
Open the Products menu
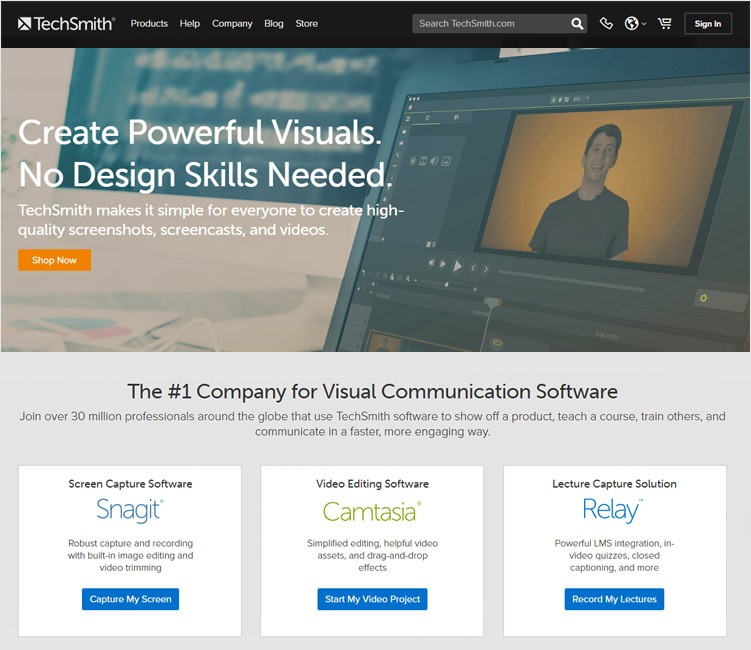point(149,23)
